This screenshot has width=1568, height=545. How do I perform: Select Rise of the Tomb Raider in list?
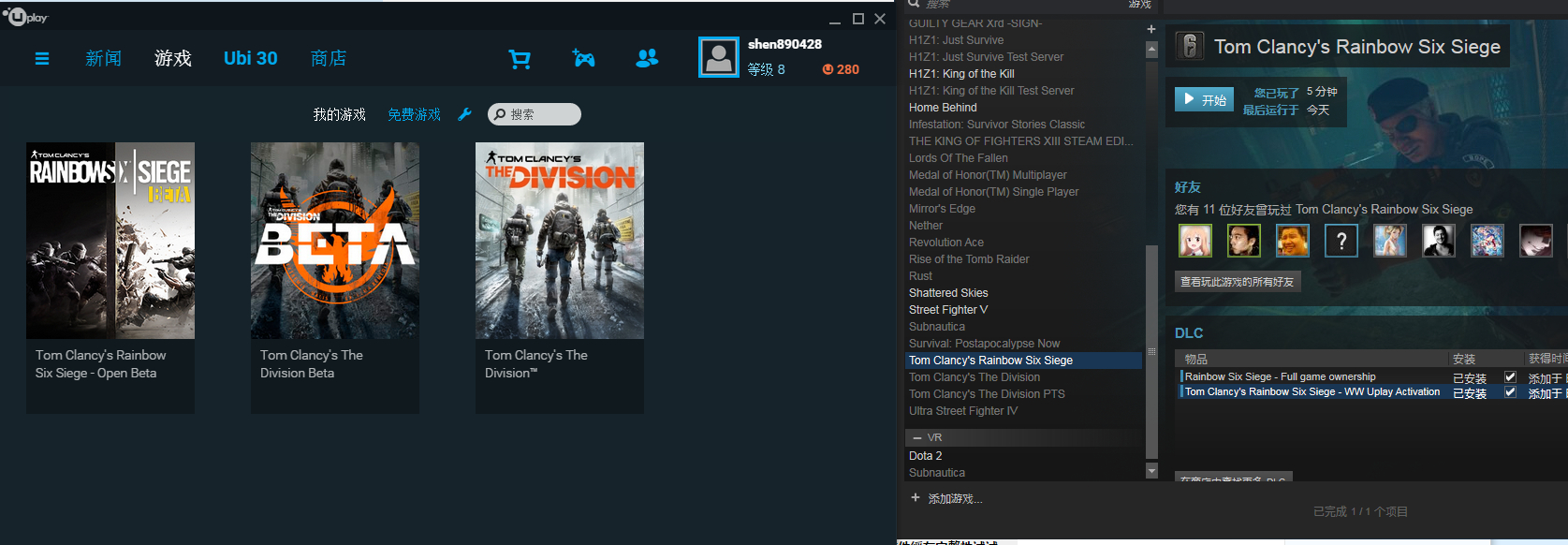tap(969, 259)
